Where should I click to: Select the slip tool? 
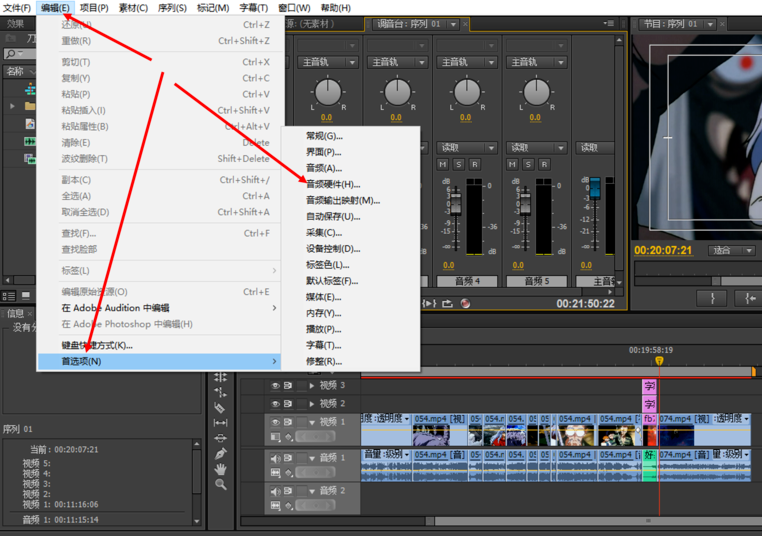point(220,423)
